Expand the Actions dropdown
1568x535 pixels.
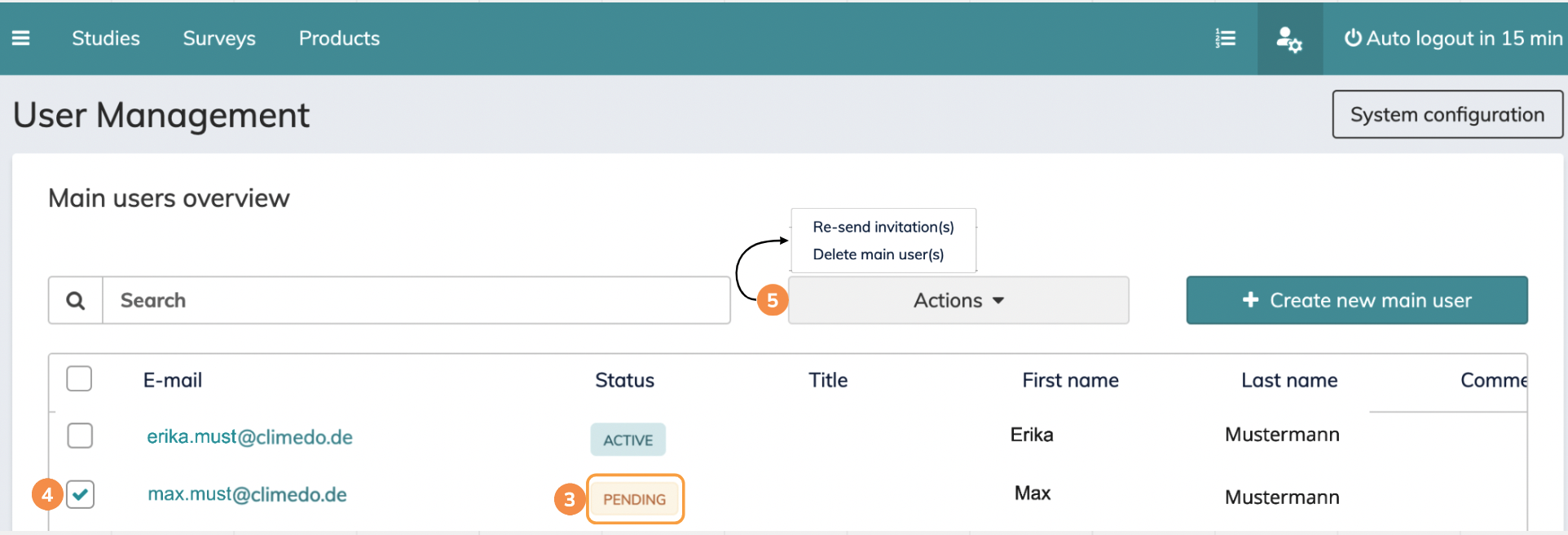coord(958,301)
